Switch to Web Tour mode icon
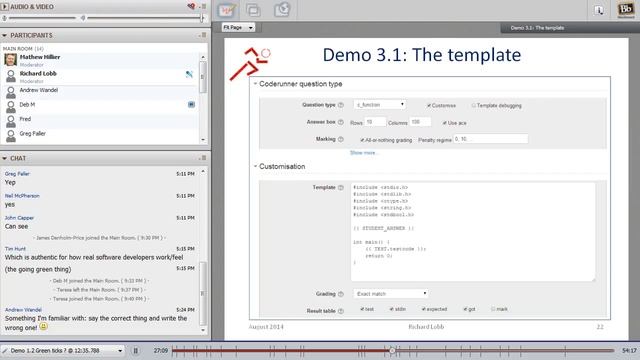This screenshot has height=360, width=640. tap(282, 10)
